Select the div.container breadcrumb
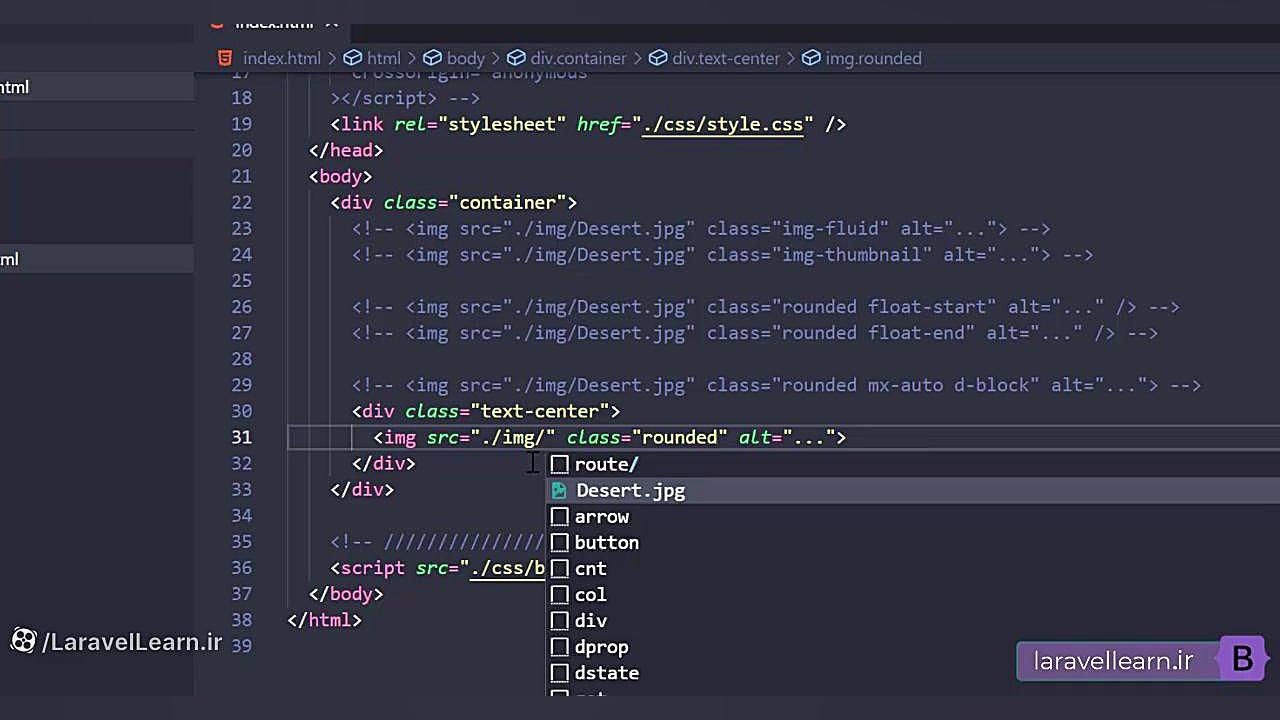 coord(567,58)
